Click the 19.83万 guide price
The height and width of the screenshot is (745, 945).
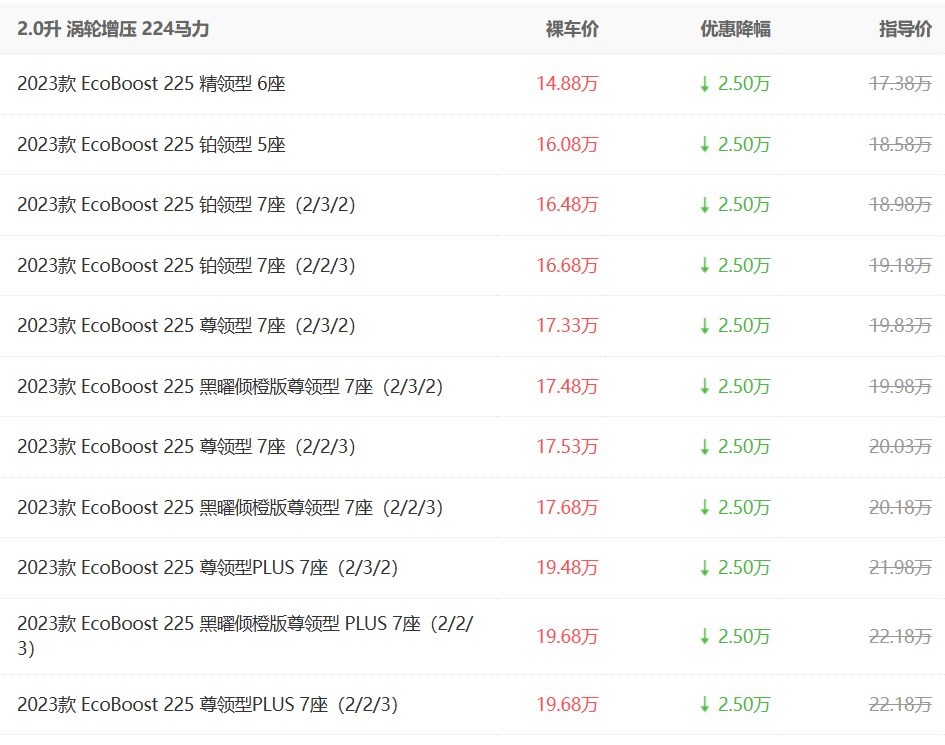tap(900, 325)
